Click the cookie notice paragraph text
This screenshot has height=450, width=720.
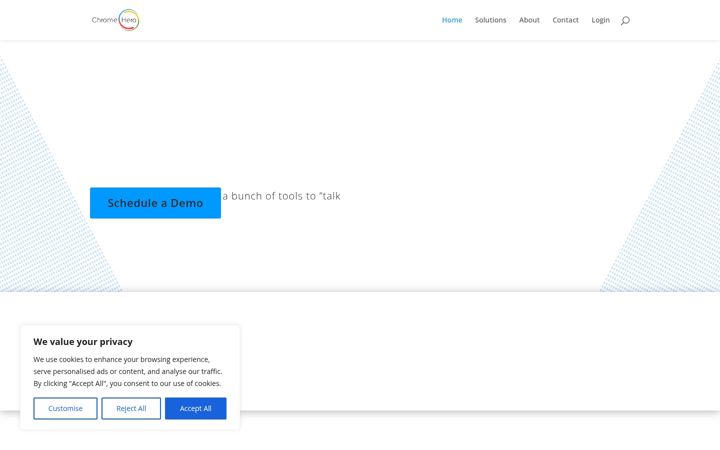tap(128, 371)
